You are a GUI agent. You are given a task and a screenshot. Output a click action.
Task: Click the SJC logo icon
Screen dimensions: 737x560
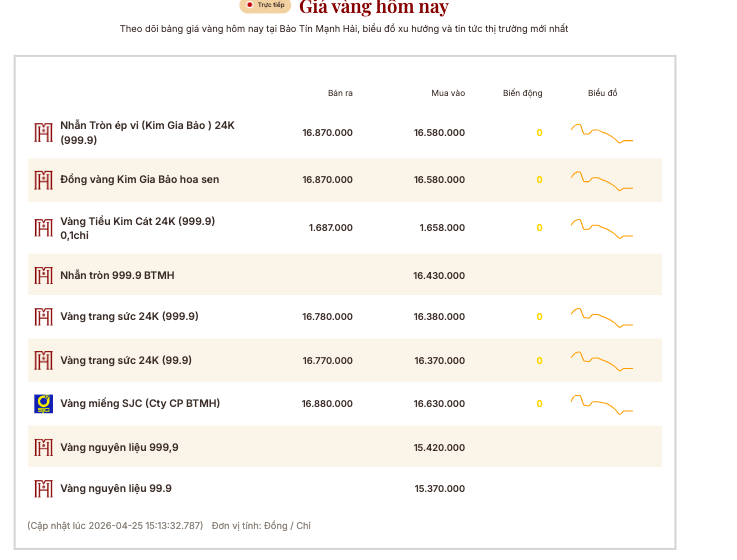point(43,404)
